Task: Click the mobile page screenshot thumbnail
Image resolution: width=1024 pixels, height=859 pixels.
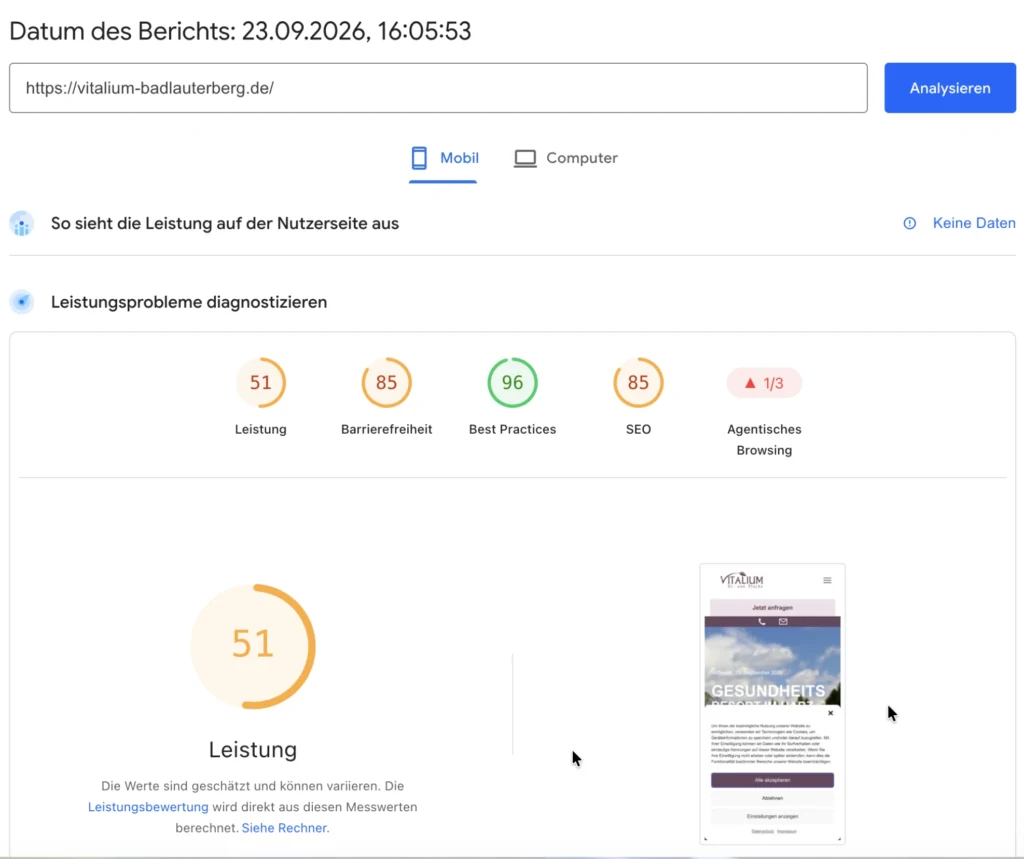Action: pos(773,704)
